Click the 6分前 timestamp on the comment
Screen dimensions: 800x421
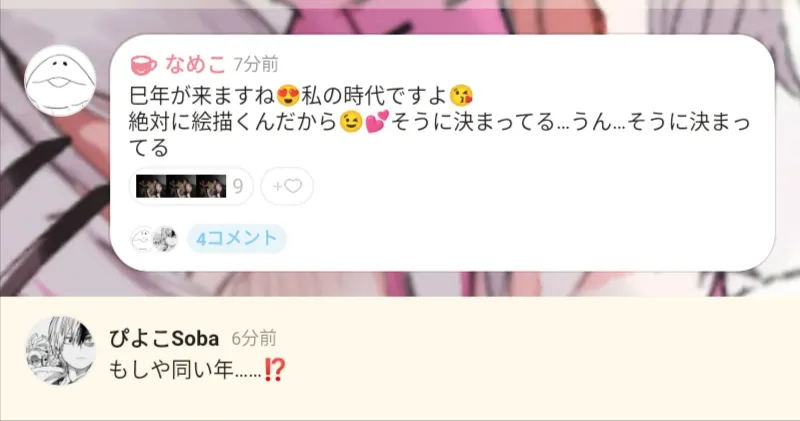pyautogui.click(x=254, y=338)
